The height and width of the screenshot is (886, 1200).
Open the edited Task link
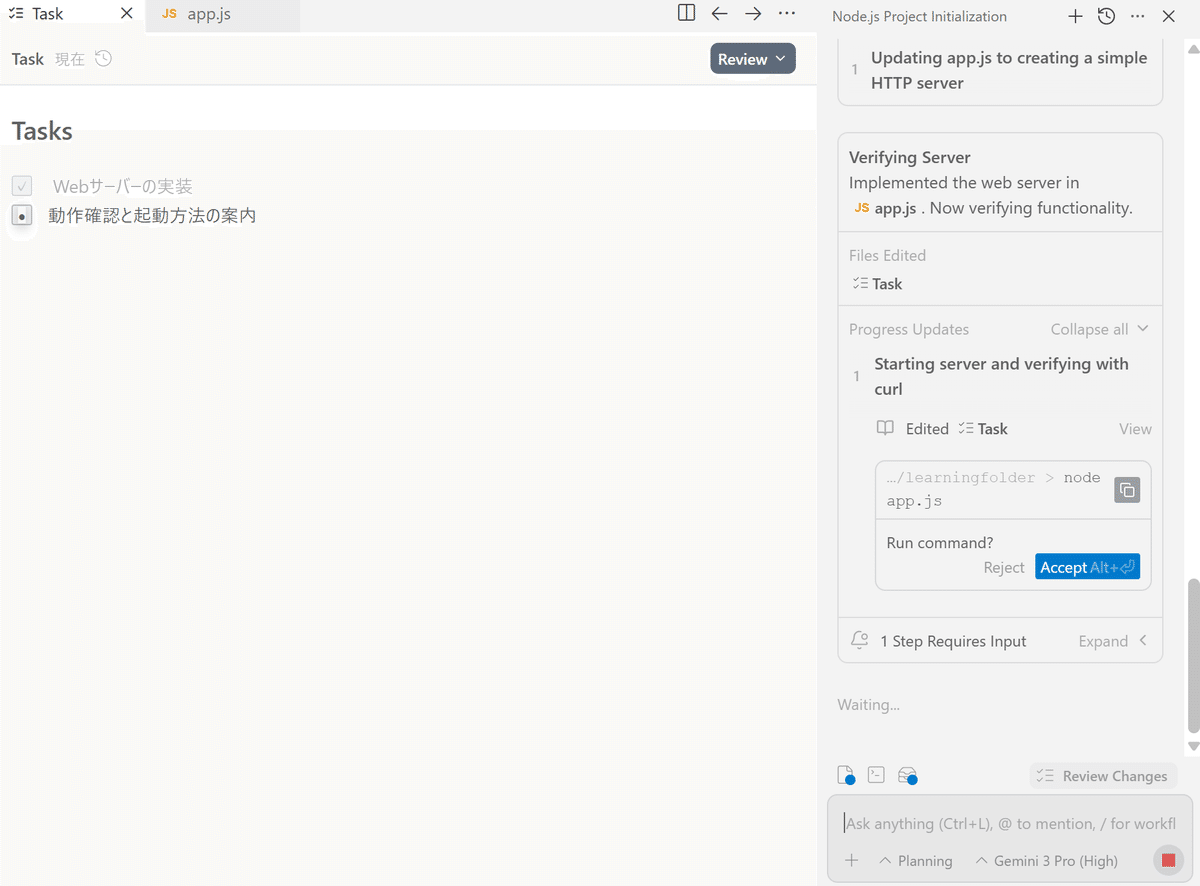(983, 428)
